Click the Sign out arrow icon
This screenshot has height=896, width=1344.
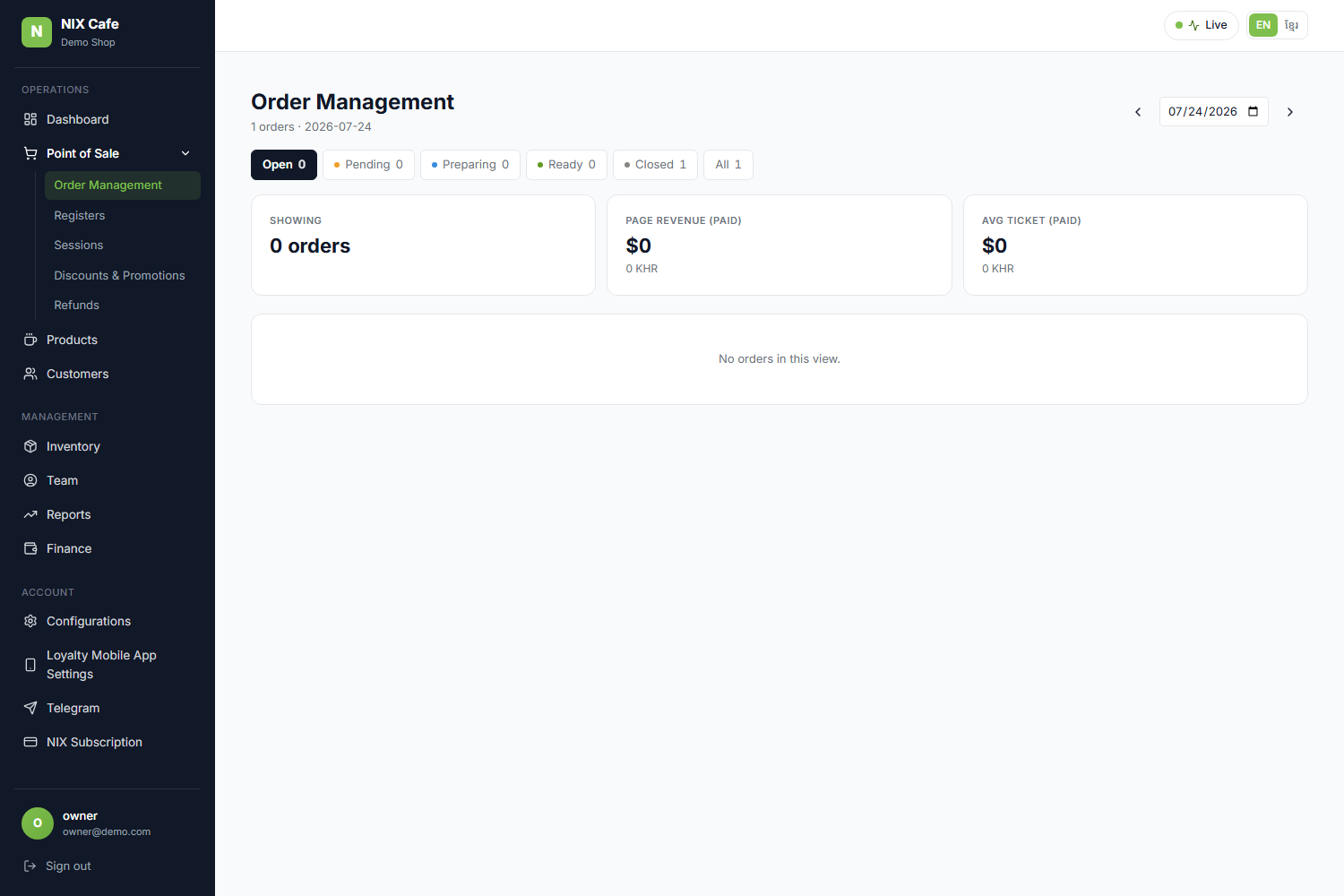[x=30, y=866]
